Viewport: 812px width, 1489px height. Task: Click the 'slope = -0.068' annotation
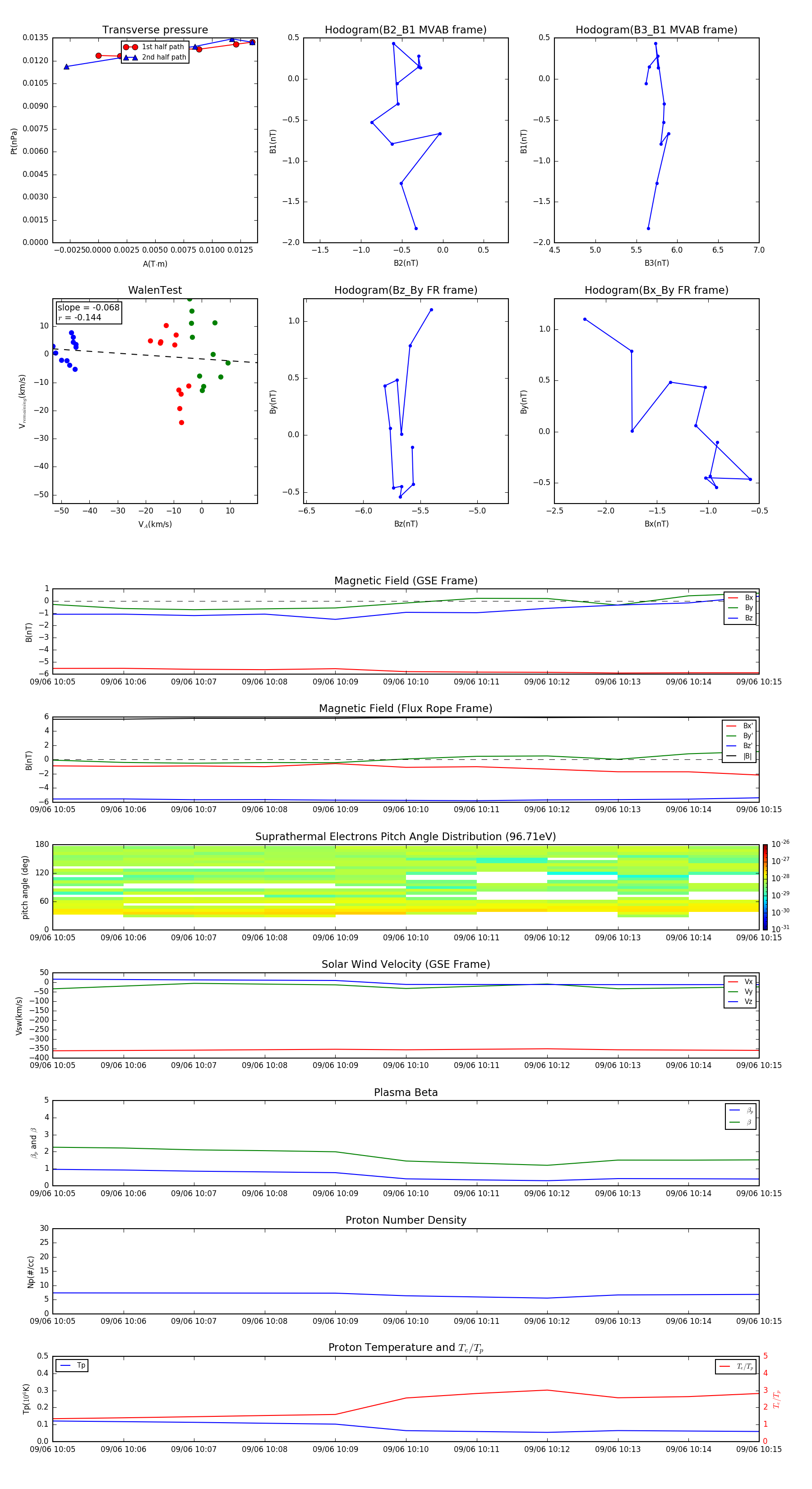pos(88,308)
